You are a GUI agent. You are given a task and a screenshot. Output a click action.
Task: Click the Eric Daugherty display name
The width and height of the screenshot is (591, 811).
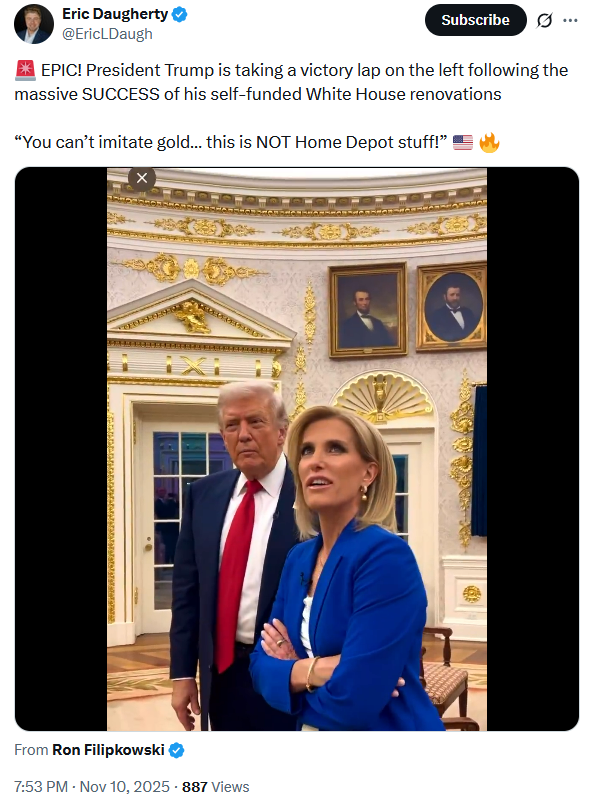115,14
